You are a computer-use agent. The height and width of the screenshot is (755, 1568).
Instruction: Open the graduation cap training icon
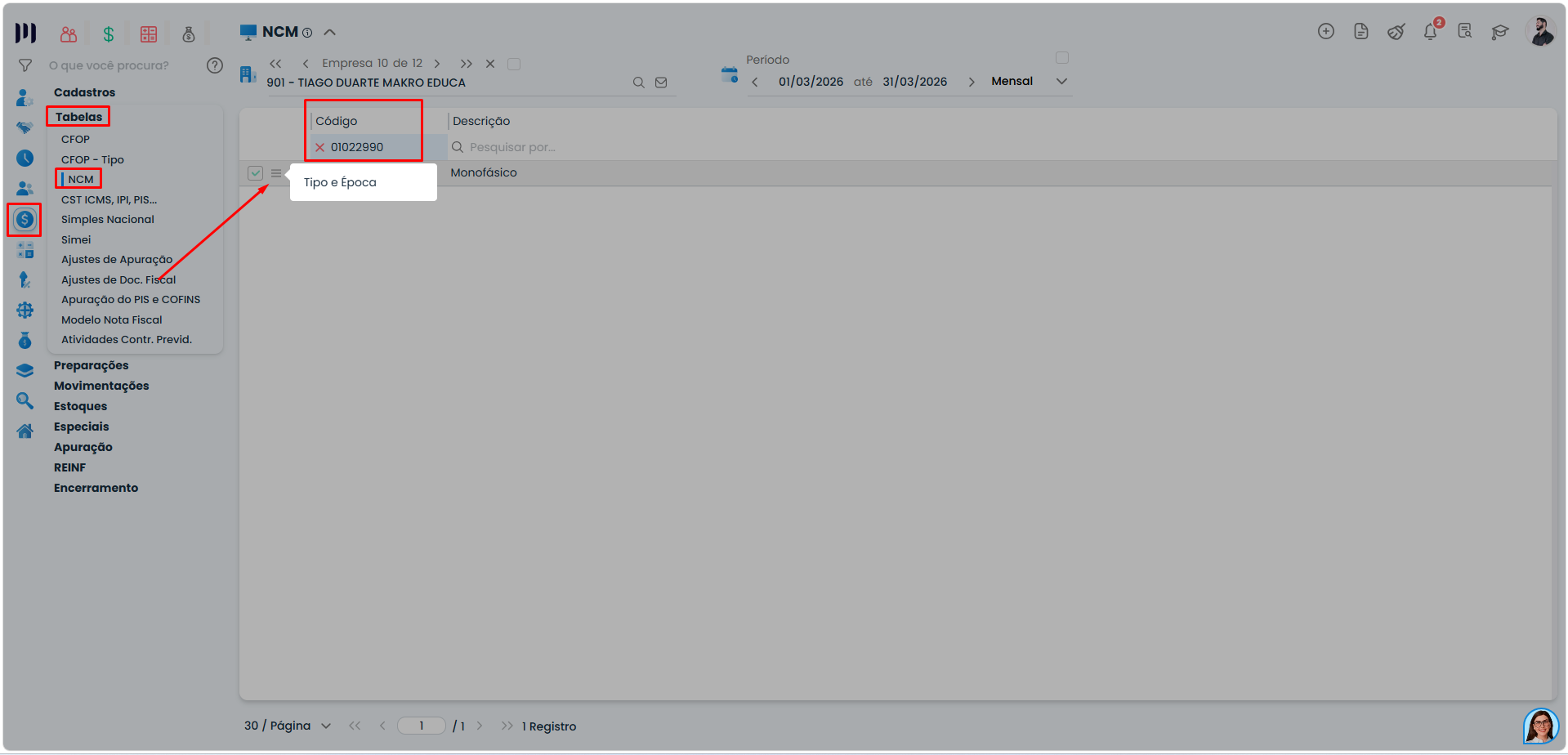[x=1500, y=32]
